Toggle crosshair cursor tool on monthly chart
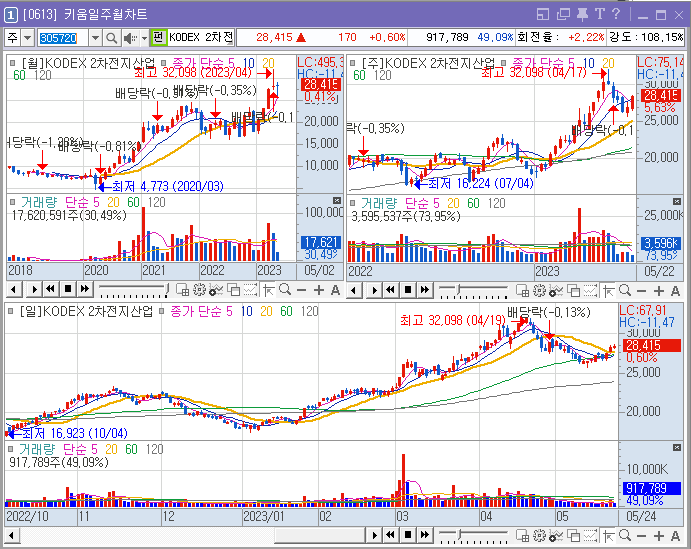 tap(269, 290)
